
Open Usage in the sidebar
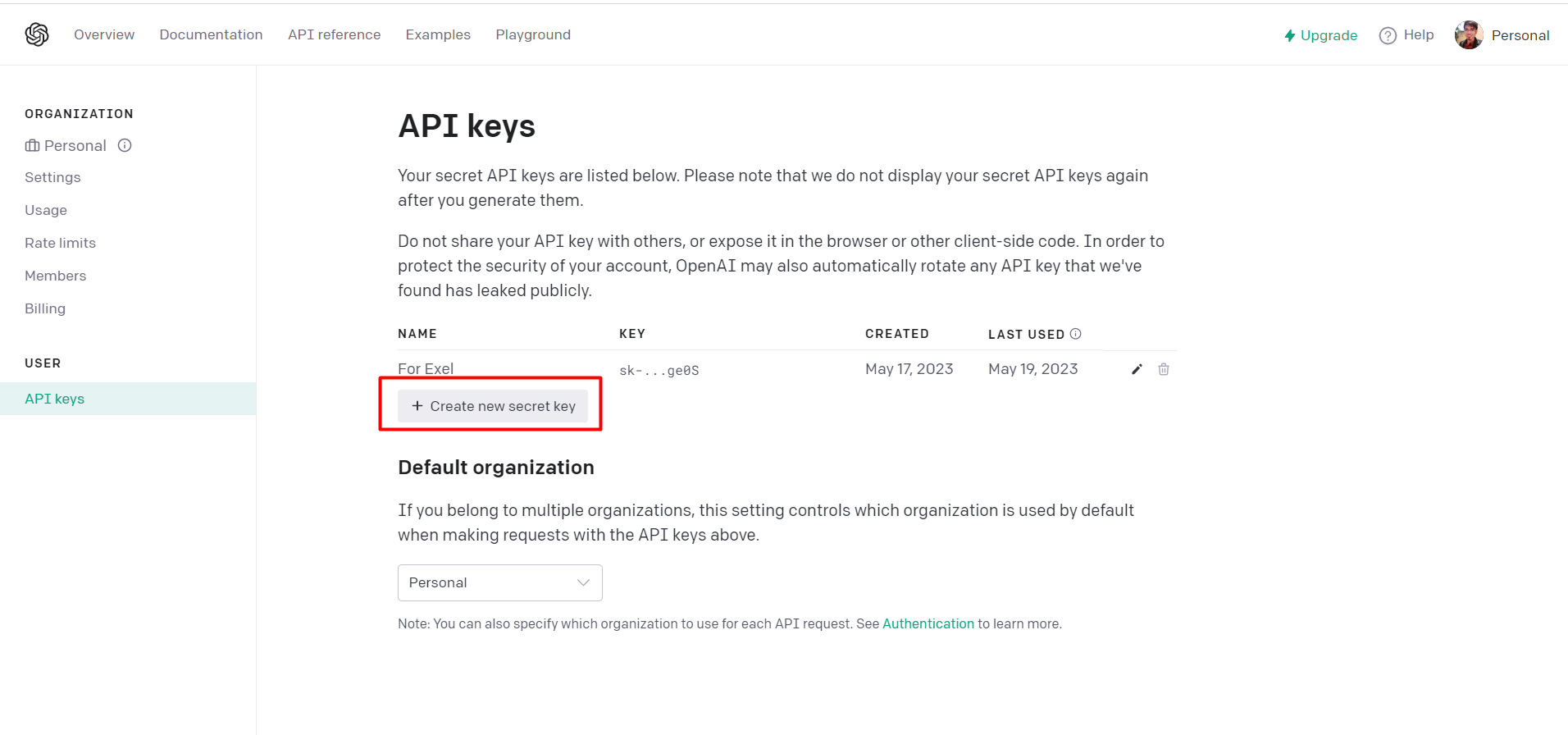coord(46,210)
